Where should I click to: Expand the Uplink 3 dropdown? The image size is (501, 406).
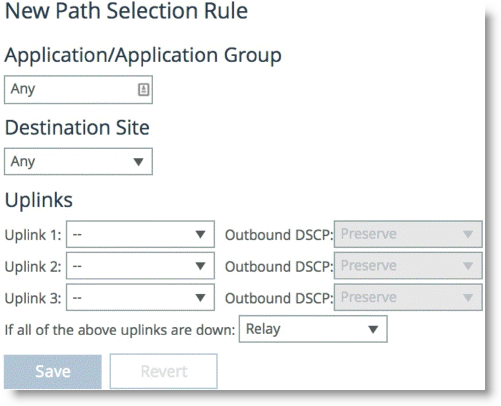coord(140,297)
